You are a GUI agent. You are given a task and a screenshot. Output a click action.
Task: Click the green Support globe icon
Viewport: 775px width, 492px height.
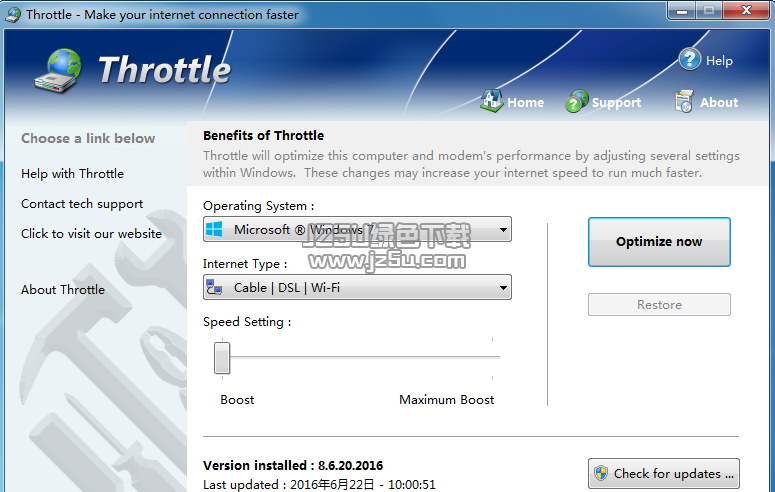(x=576, y=101)
